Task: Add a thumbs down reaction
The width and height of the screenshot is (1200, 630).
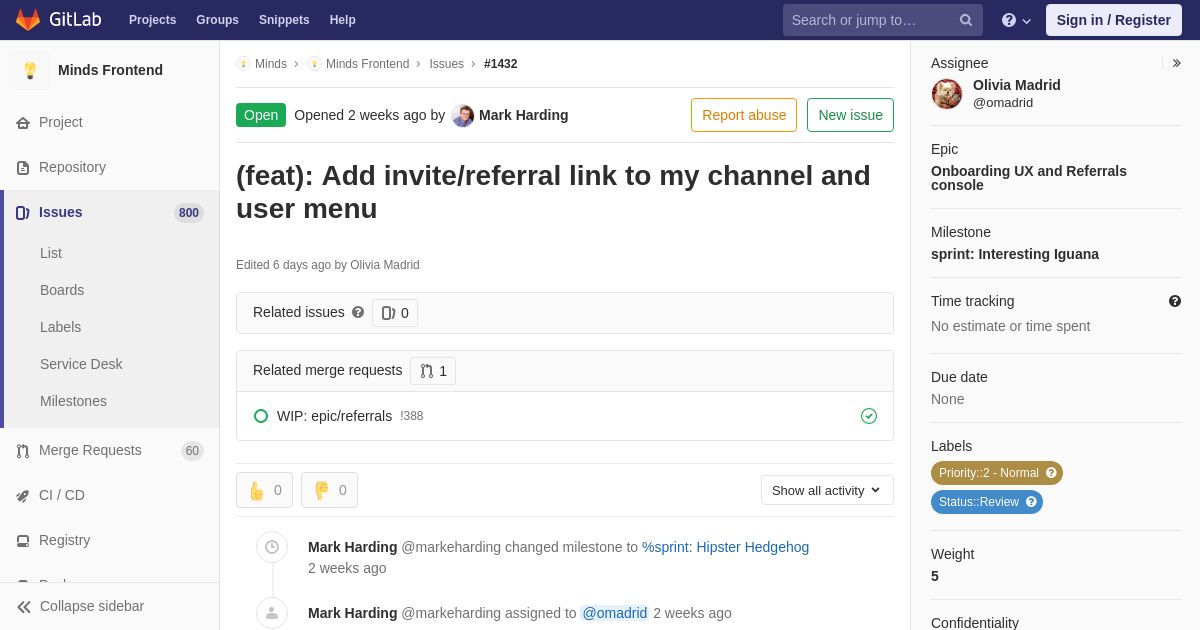Action: click(x=329, y=490)
